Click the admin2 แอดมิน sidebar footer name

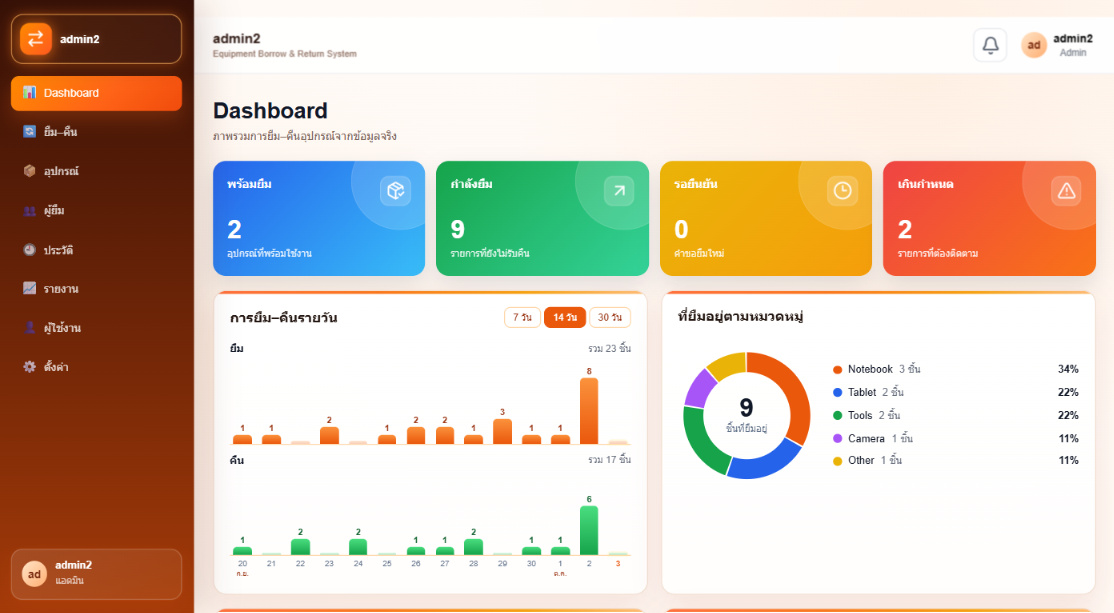(x=73, y=573)
